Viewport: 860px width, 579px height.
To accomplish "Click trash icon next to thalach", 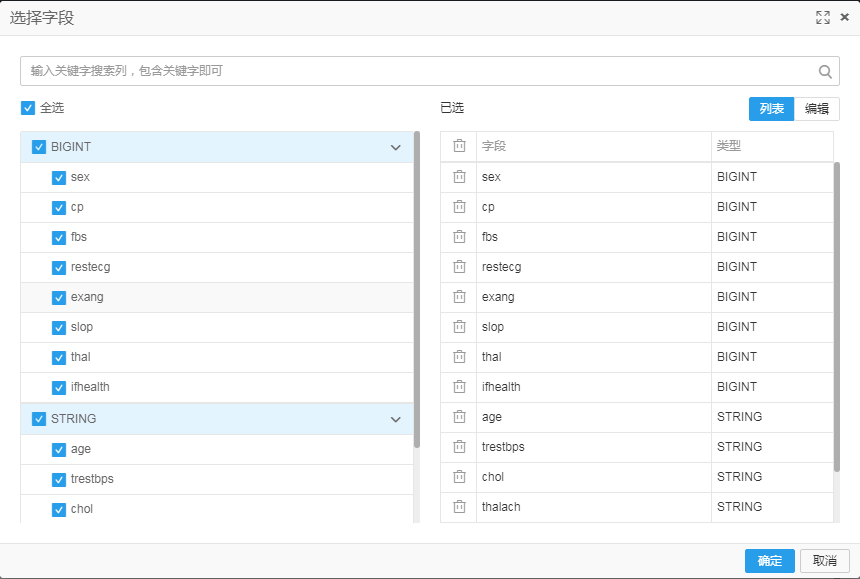I will pyautogui.click(x=460, y=507).
